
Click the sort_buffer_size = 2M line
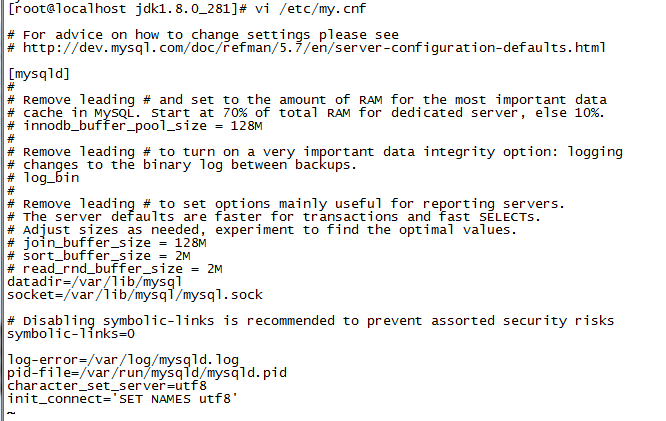(x=103, y=255)
